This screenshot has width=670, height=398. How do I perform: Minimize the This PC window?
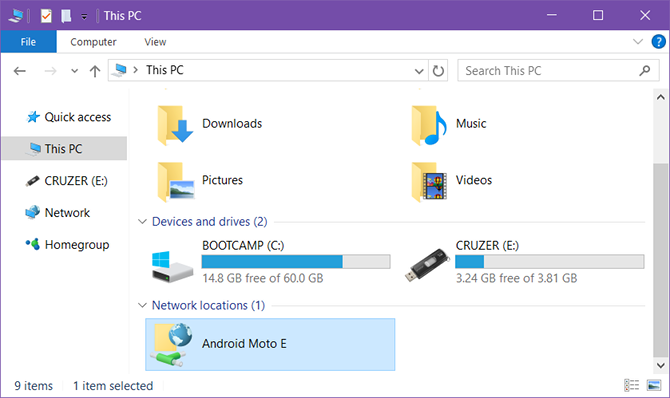tap(552, 15)
